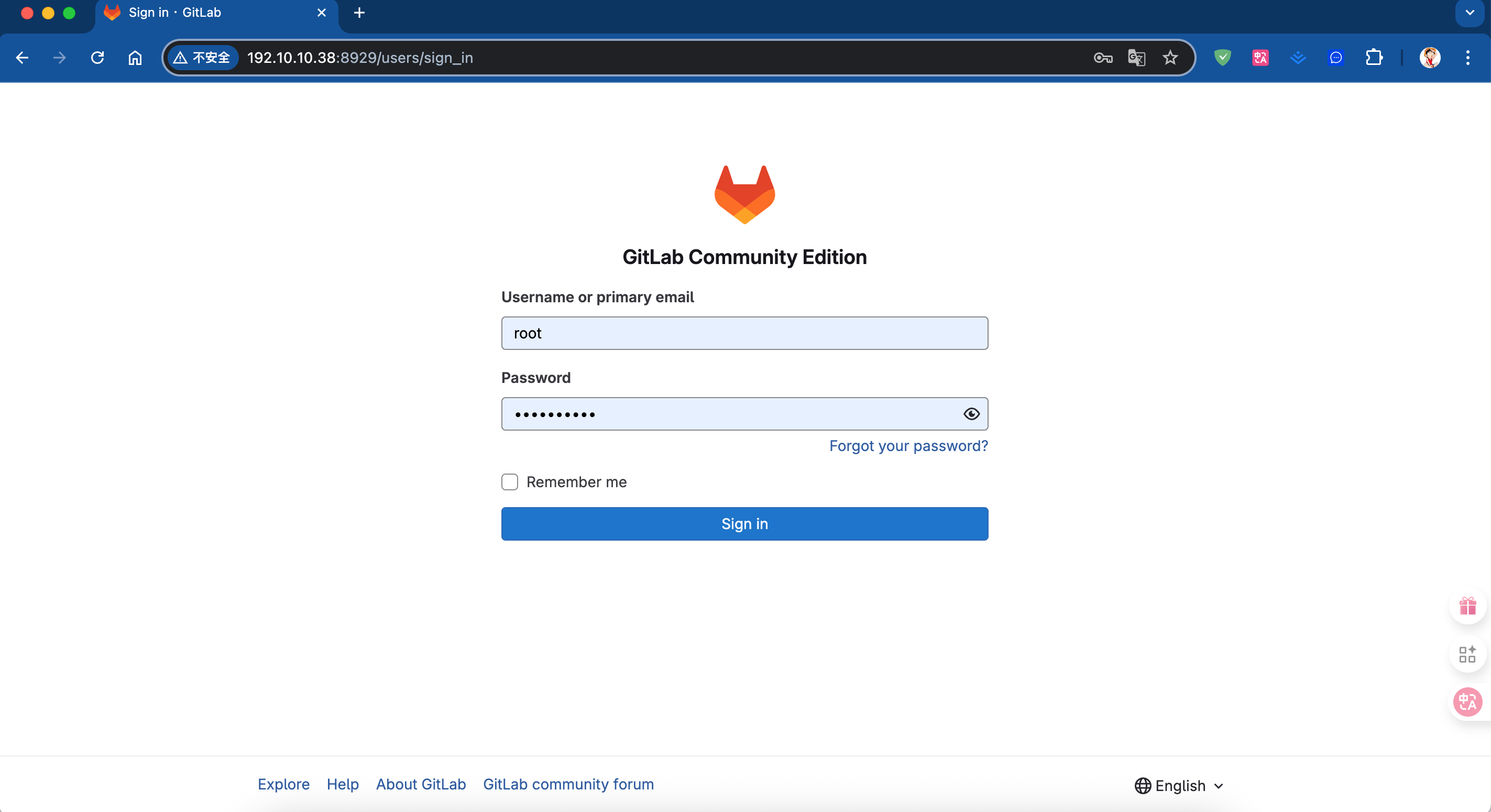
Task: Click the blue Sign in button
Action: click(744, 524)
